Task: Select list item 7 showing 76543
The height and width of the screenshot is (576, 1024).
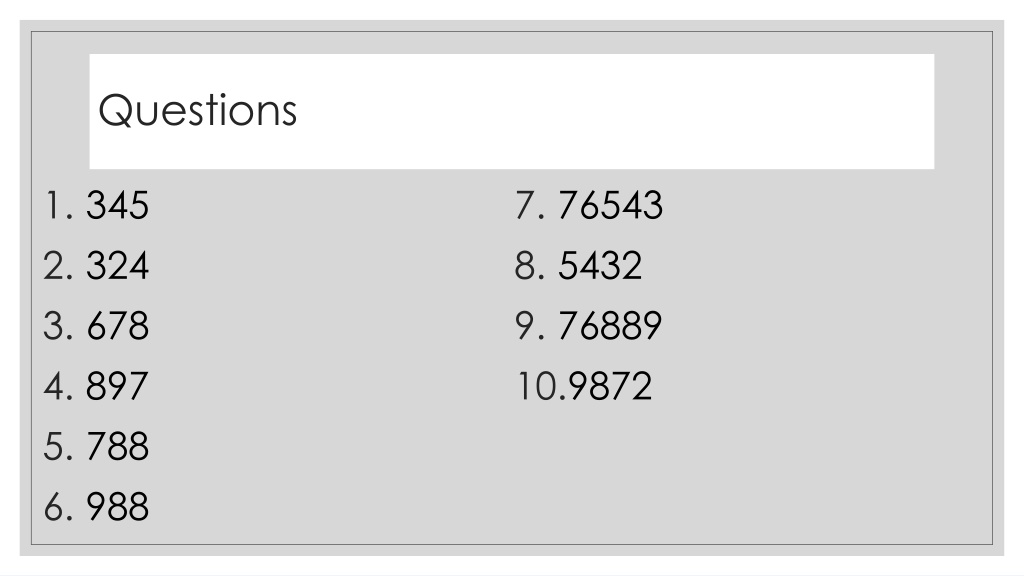Action: pyautogui.click(x=589, y=205)
